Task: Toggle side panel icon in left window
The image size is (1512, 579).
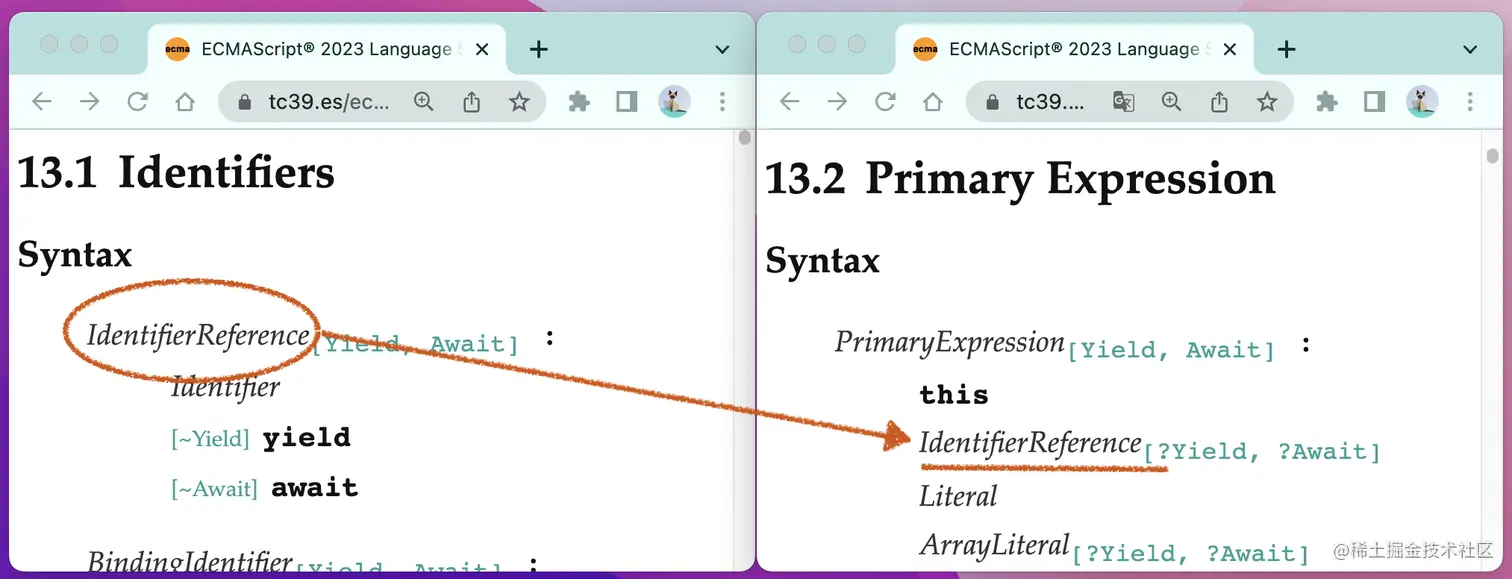Action: pyautogui.click(x=627, y=101)
